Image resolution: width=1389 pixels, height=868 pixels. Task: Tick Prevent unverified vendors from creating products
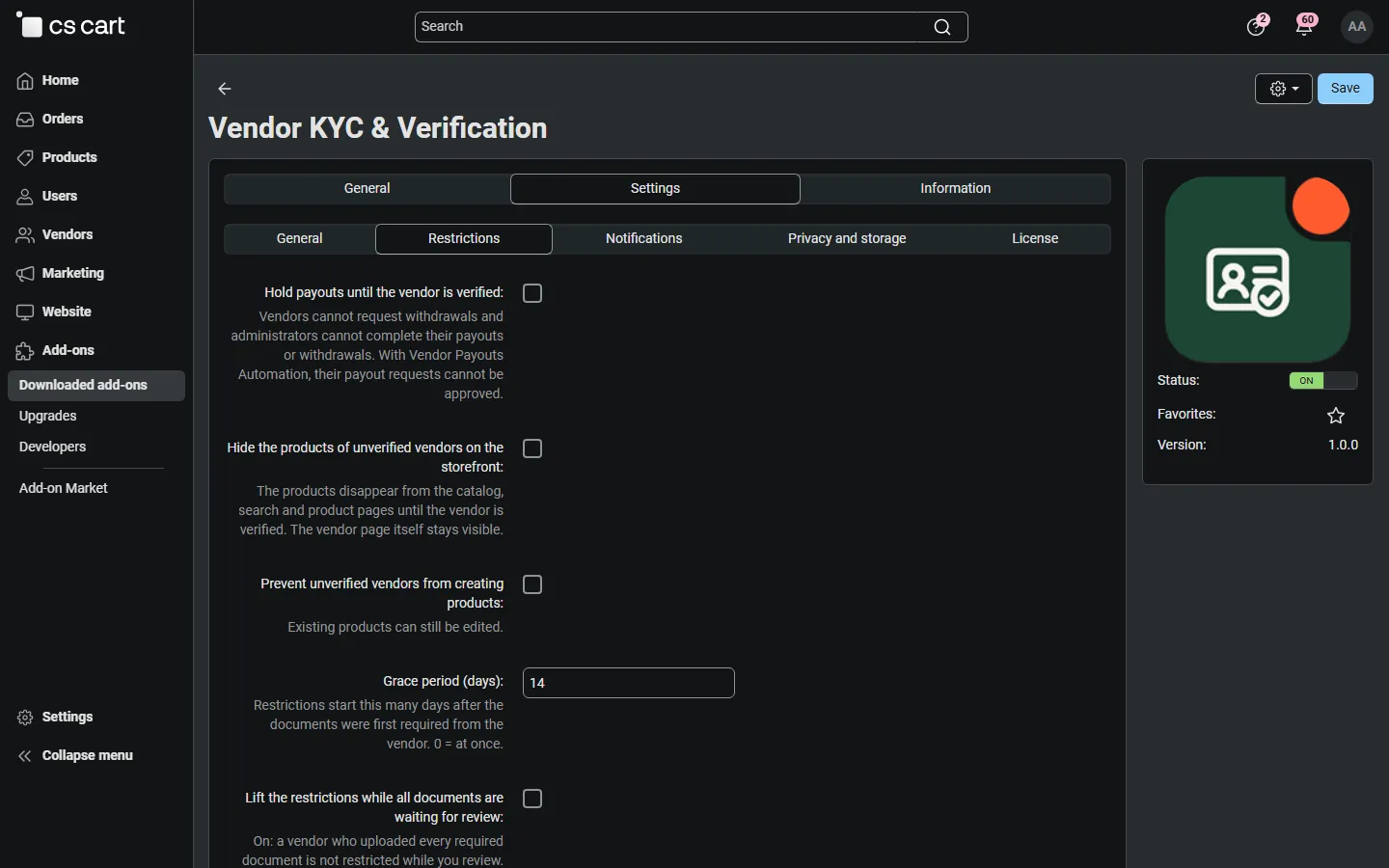(x=532, y=584)
